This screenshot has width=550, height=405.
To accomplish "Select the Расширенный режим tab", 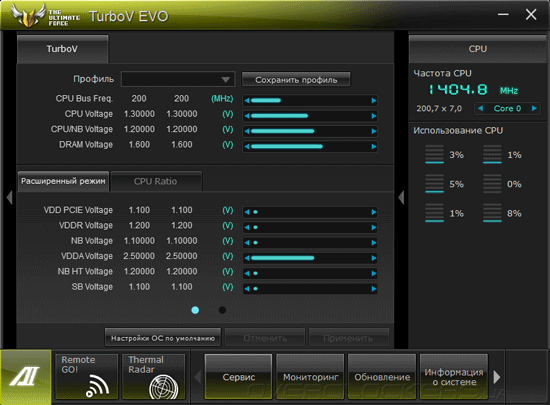I will pos(63,181).
